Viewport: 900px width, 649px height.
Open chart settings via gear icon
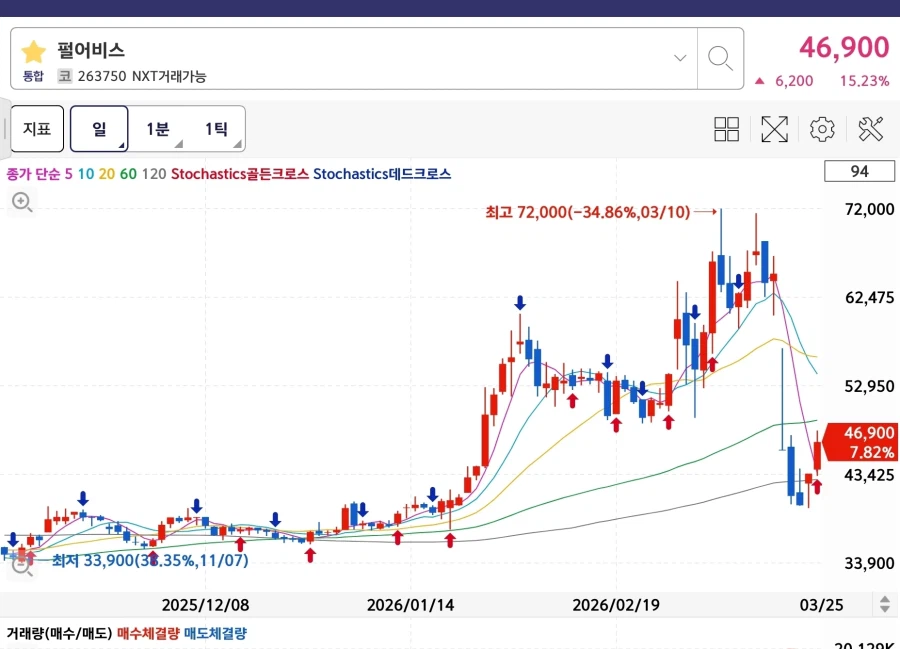pyautogui.click(x=821, y=128)
